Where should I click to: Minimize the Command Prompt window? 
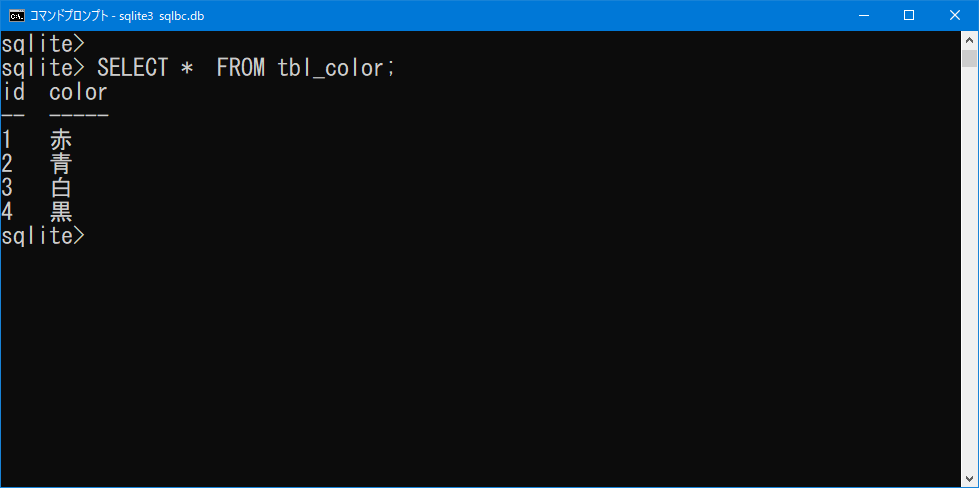863,16
